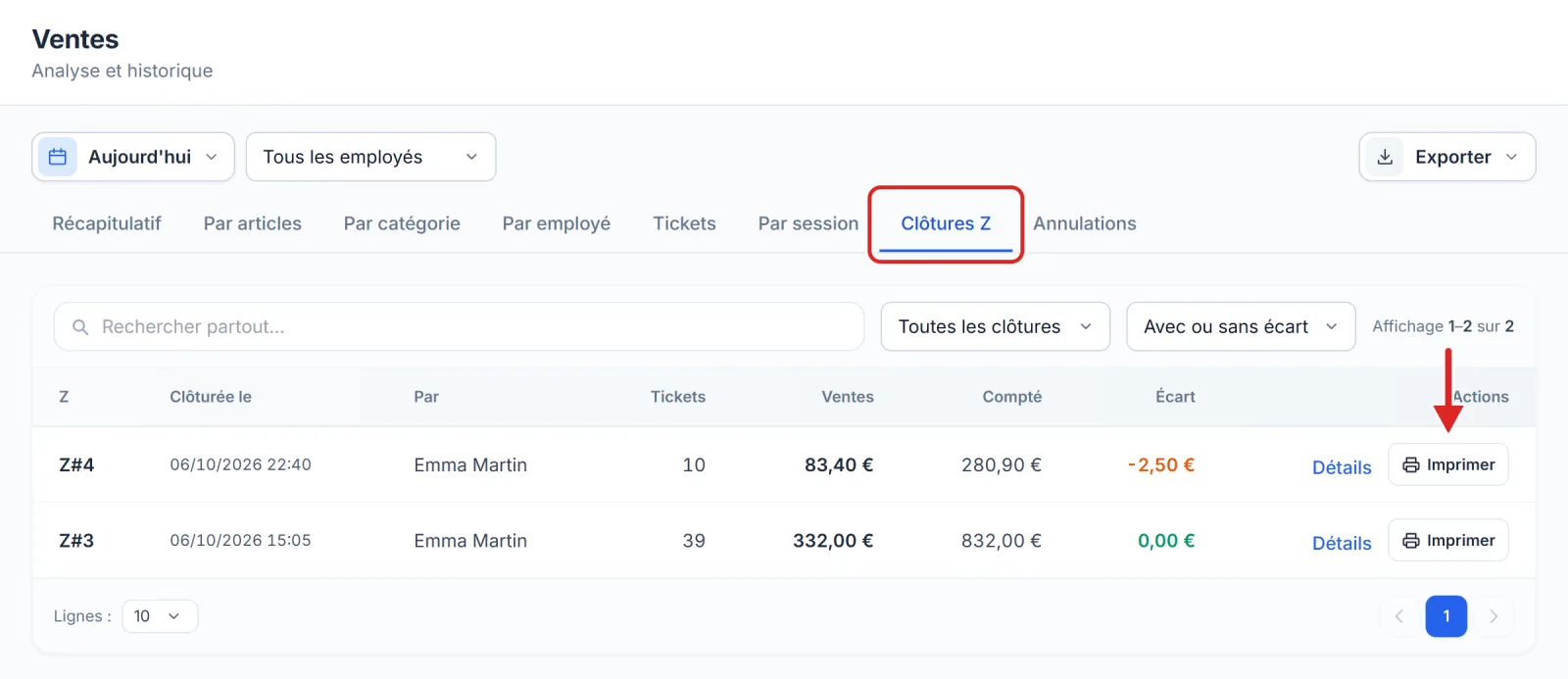Click the date 06/10/2026 22:40

240,464
